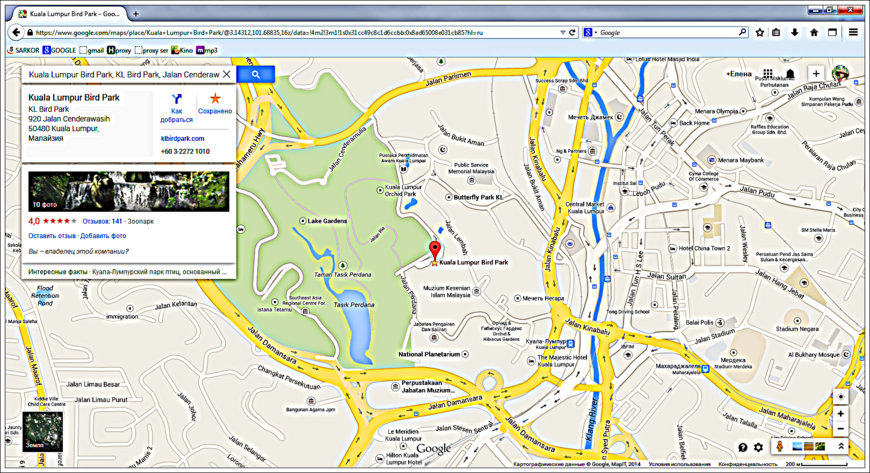Open first blue sky photo in imagery strip
The image size is (870, 473).
[797, 446]
